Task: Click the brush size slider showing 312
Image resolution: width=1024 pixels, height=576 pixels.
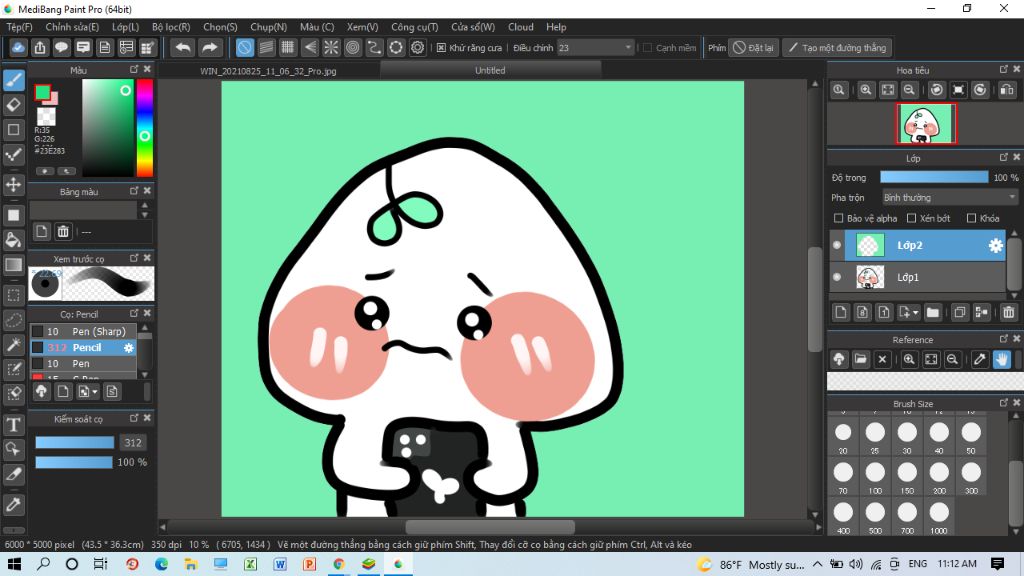Action: (x=74, y=442)
